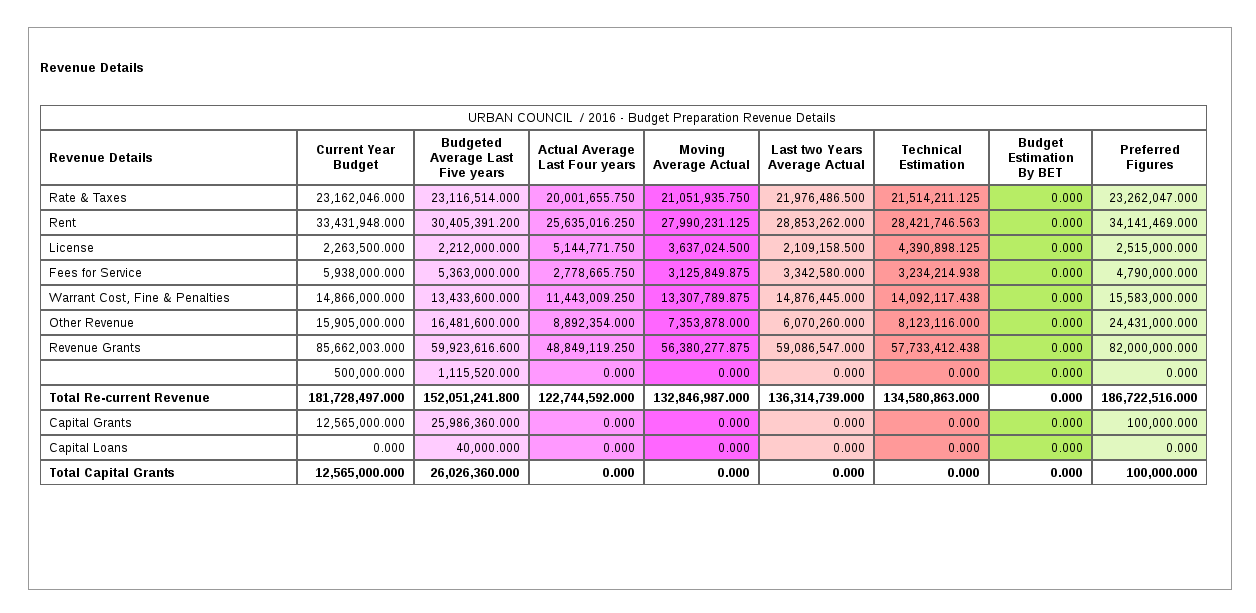This screenshot has width=1256, height=613.
Task: Click the value 5,144,771.750
Action: pos(594,248)
